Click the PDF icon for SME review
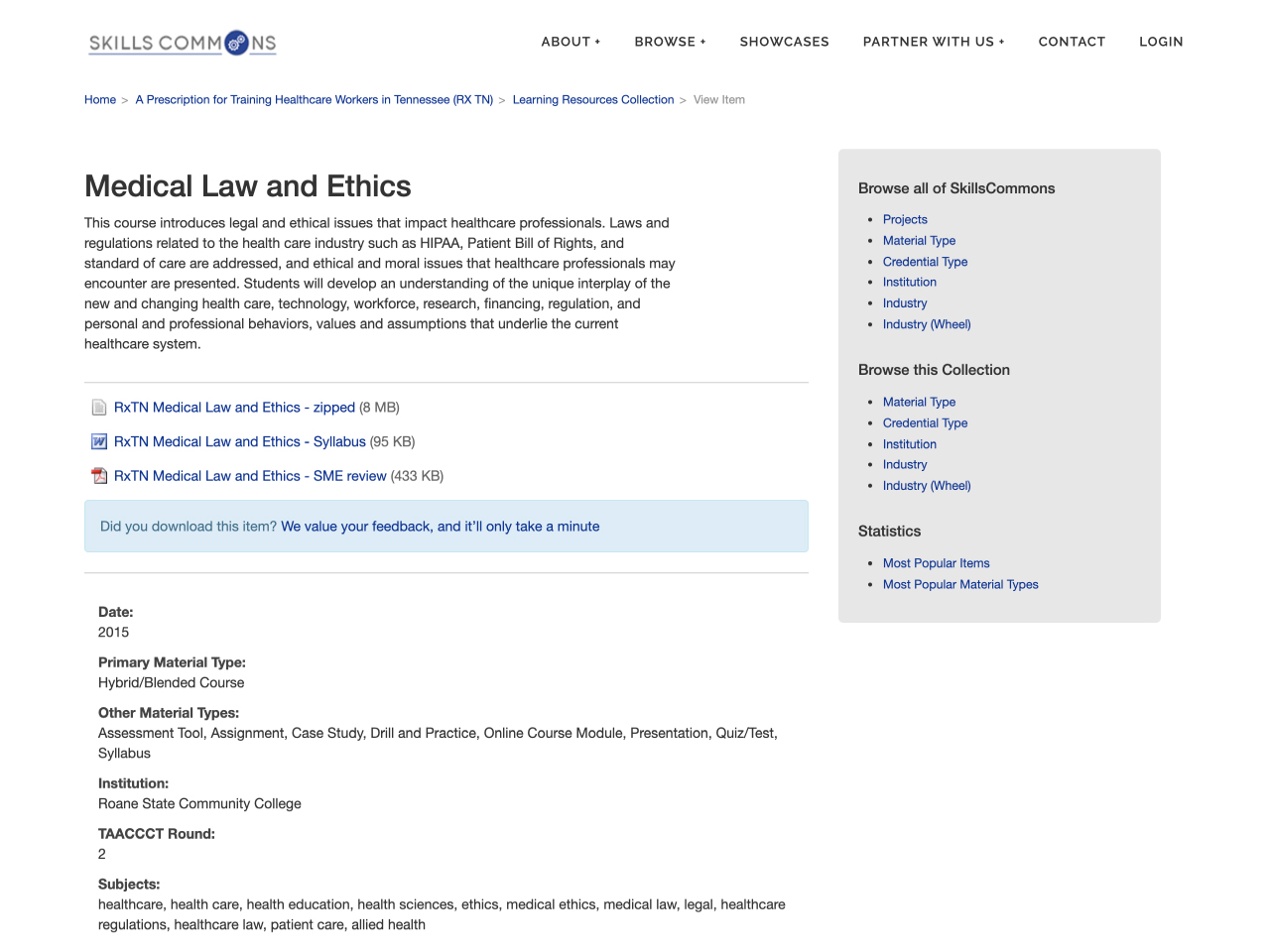Viewport: 1270px width, 952px height. tap(99, 476)
